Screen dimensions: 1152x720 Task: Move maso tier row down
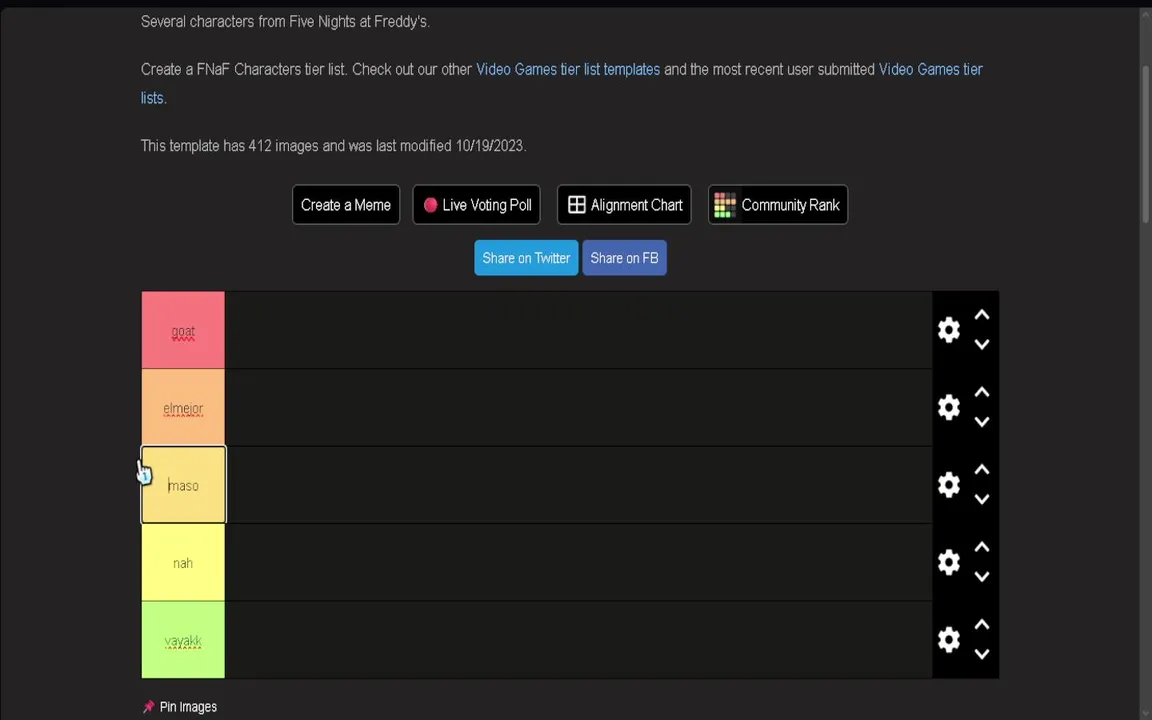[x=982, y=500]
